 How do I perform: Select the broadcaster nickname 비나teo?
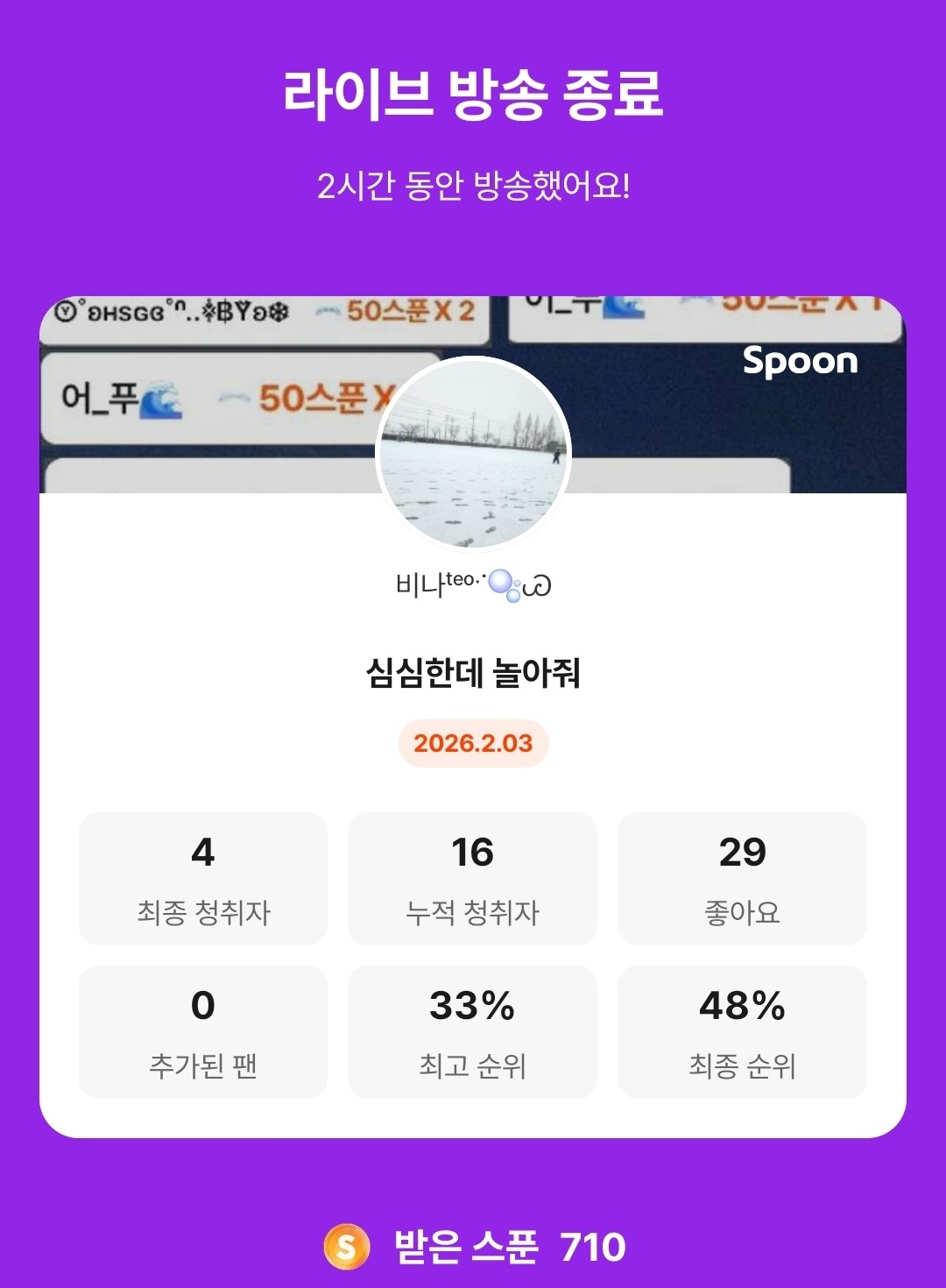coord(436,584)
